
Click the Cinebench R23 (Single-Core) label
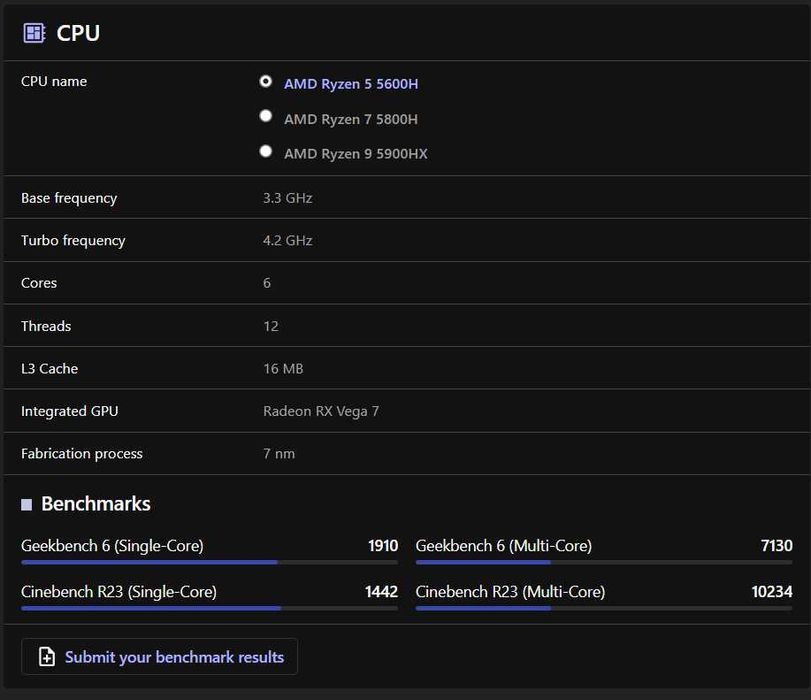pyautogui.click(x=119, y=591)
